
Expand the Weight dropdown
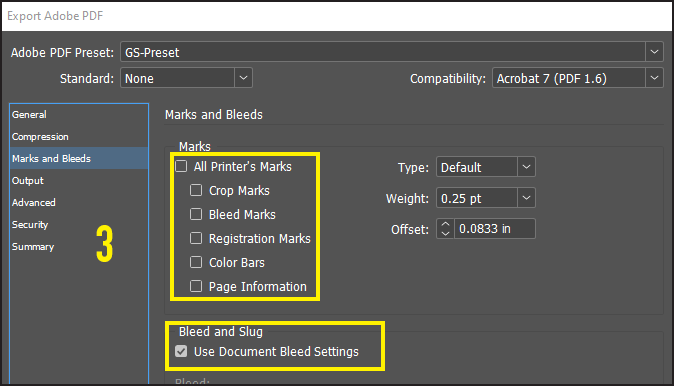click(x=526, y=198)
